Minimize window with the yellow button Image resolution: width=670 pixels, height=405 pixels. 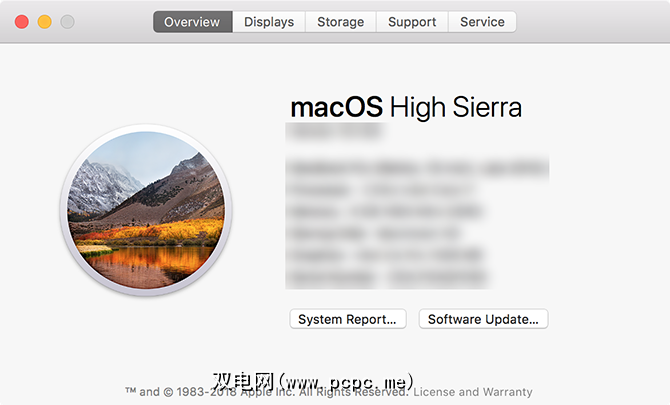coord(43,22)
